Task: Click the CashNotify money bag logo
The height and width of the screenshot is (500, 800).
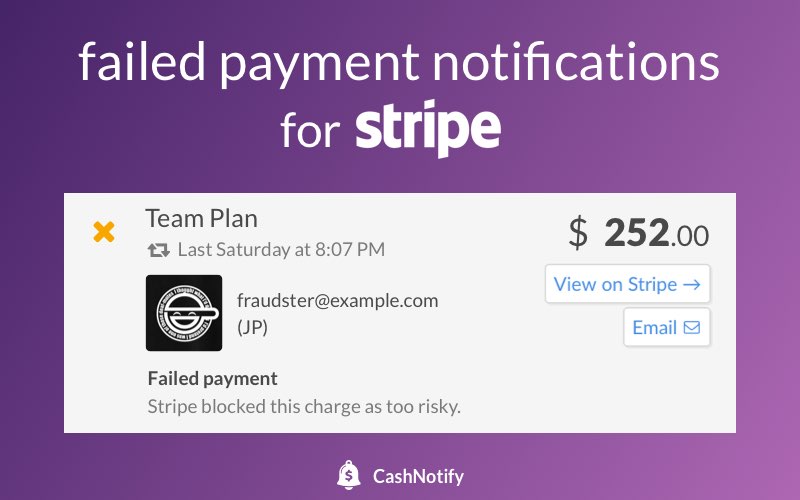Action: click(x=349, y=474)
